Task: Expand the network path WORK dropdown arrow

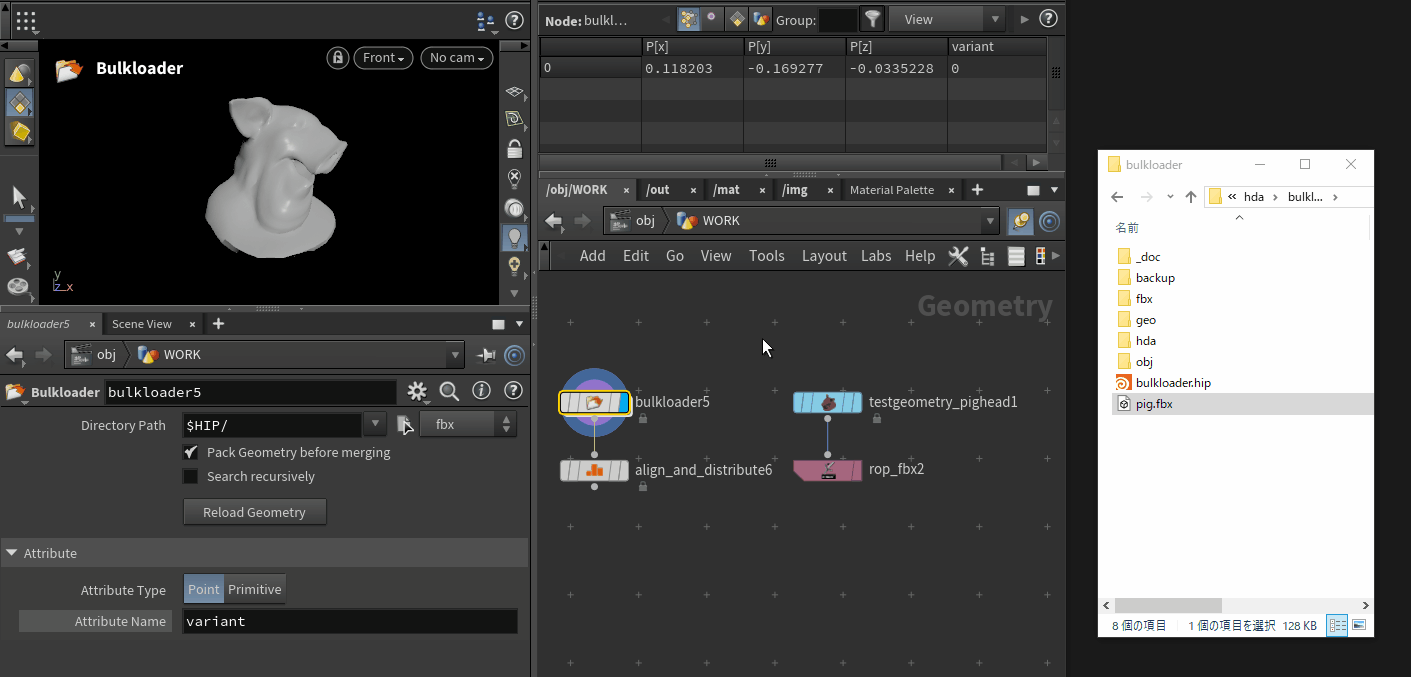Action: tap(990, 221)
